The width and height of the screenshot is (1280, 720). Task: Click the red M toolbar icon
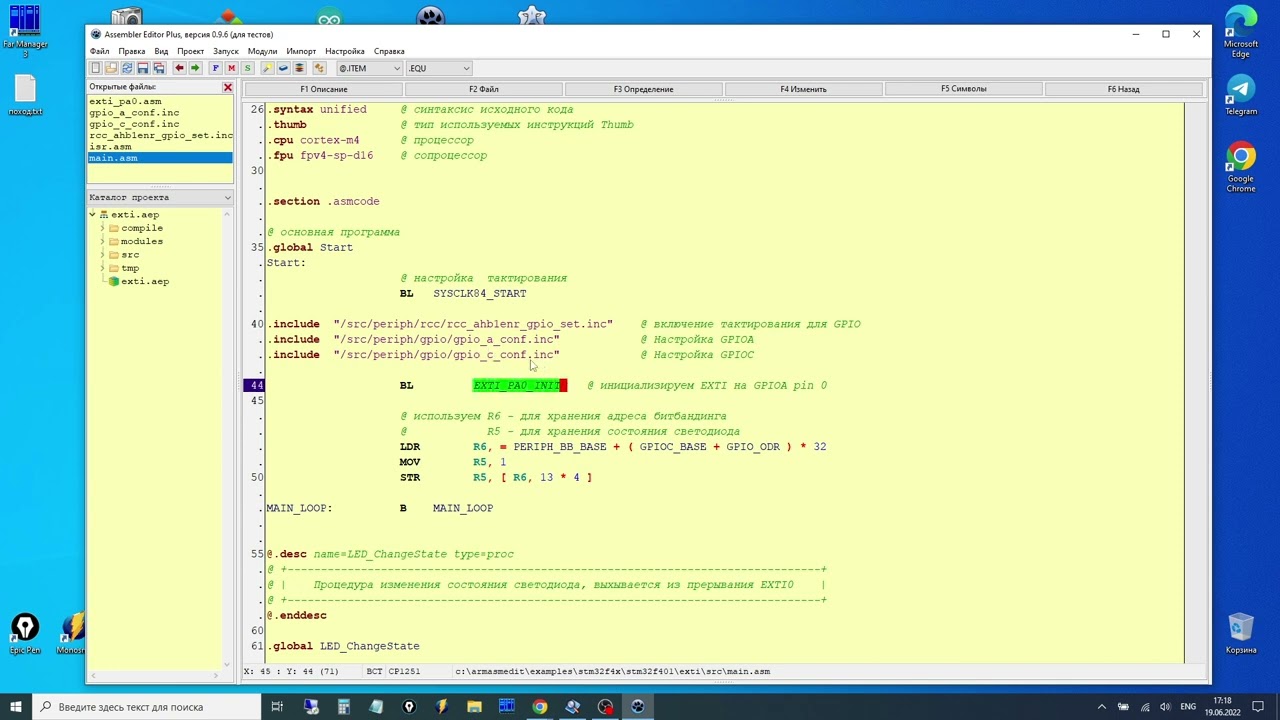[231, 68]
